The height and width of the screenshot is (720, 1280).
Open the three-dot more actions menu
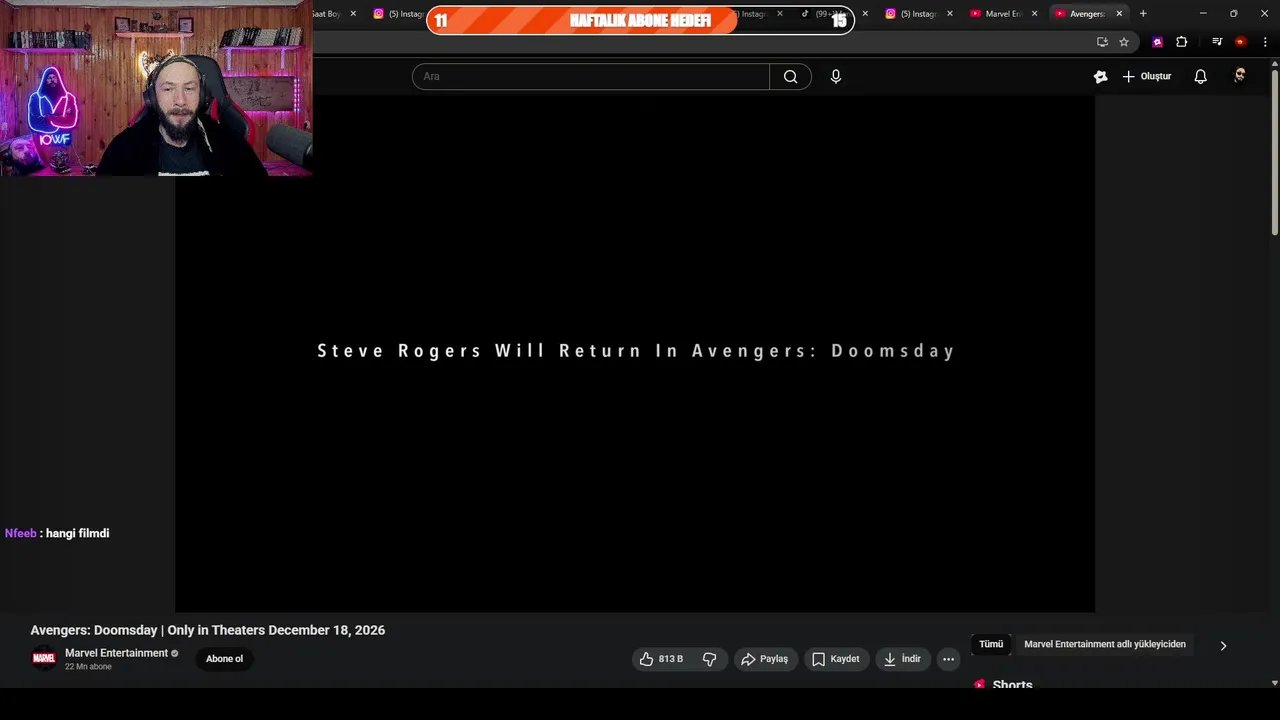coord(948,659)
